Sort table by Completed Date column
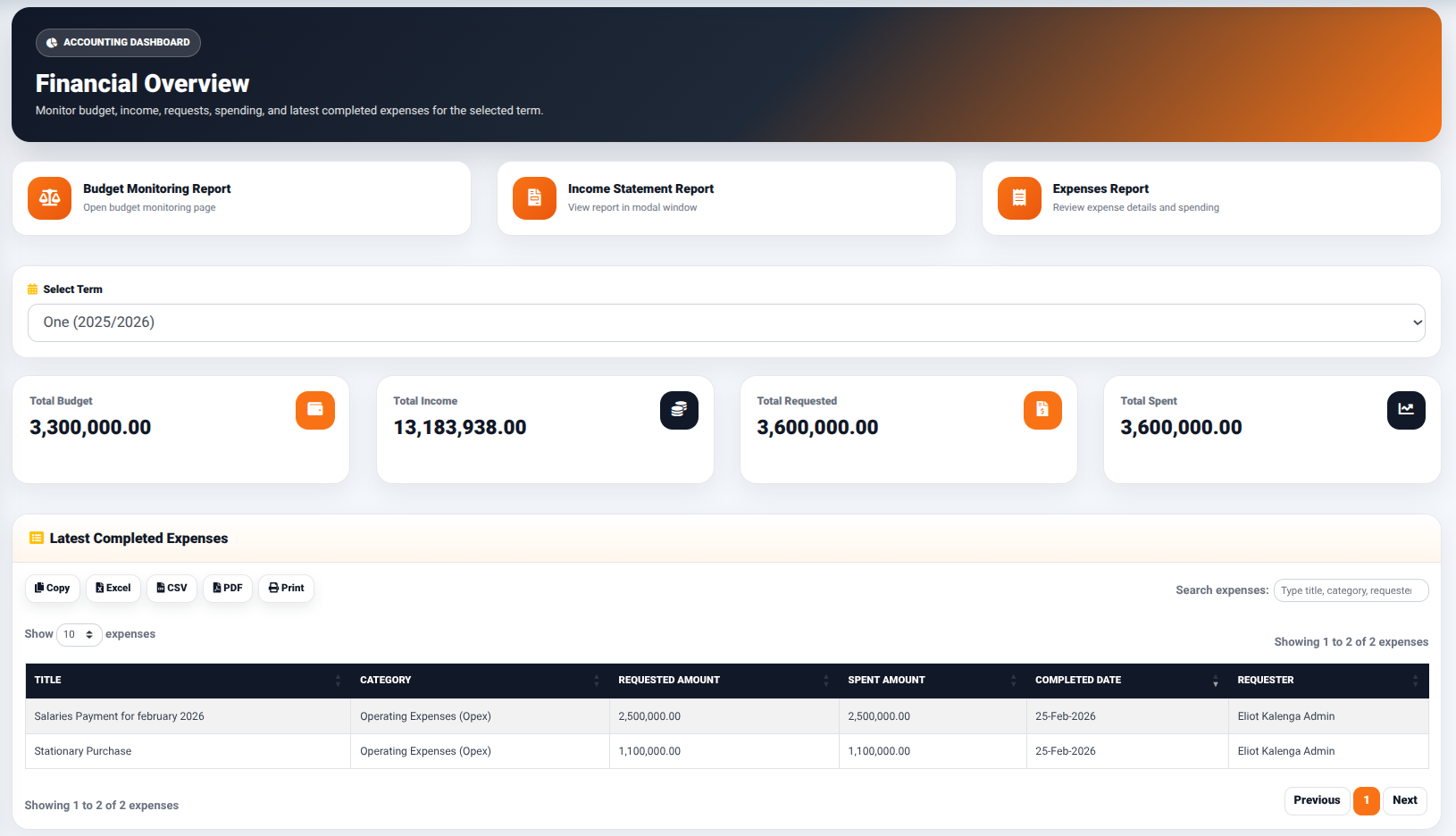This screenshot has width=1456, height=836. coord(1127,681)
